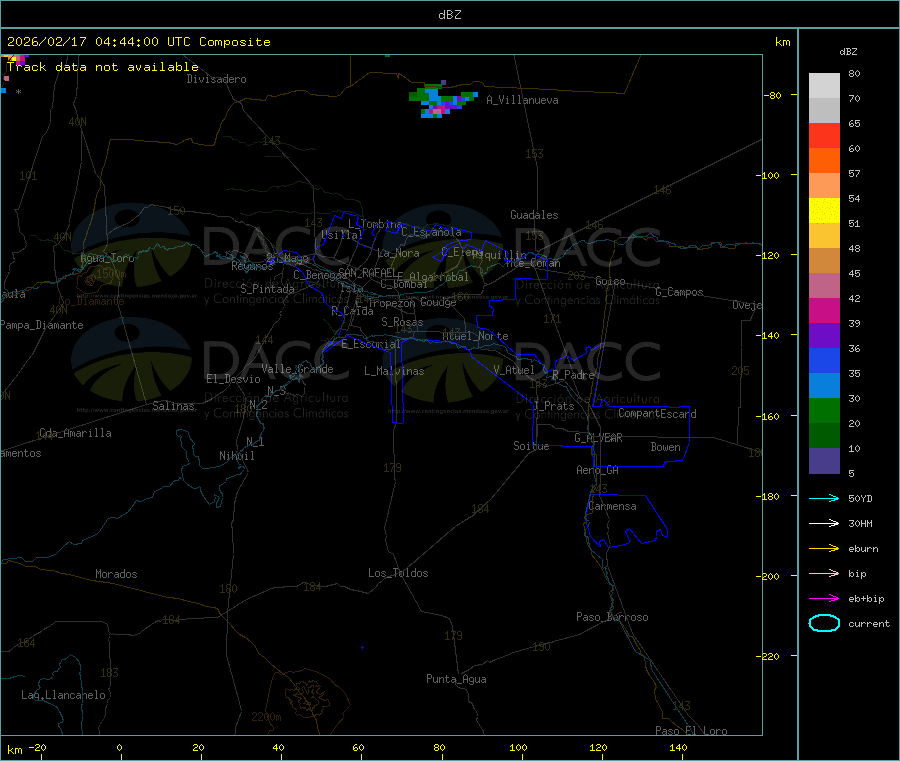Click the Salinas map label
Screen dimensions: 900x761
tap(173, 406)
